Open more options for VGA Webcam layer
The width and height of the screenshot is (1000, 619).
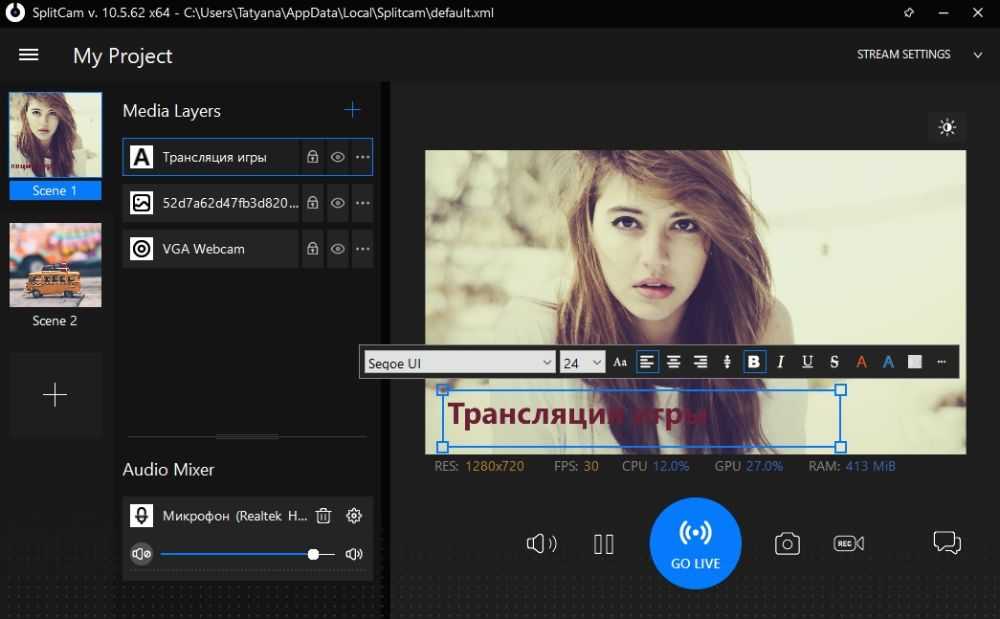362,249
